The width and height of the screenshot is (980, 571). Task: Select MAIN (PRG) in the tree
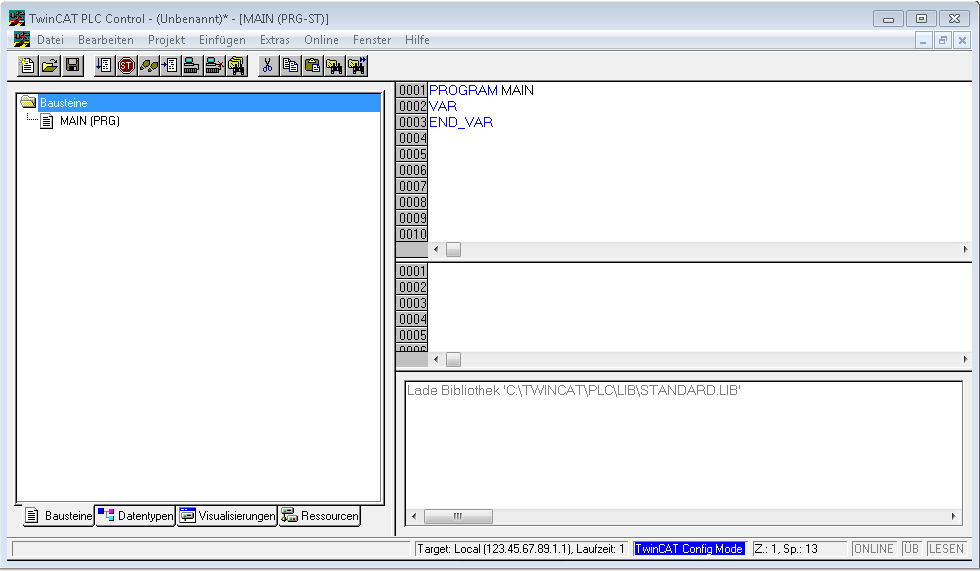click(89, 121)
